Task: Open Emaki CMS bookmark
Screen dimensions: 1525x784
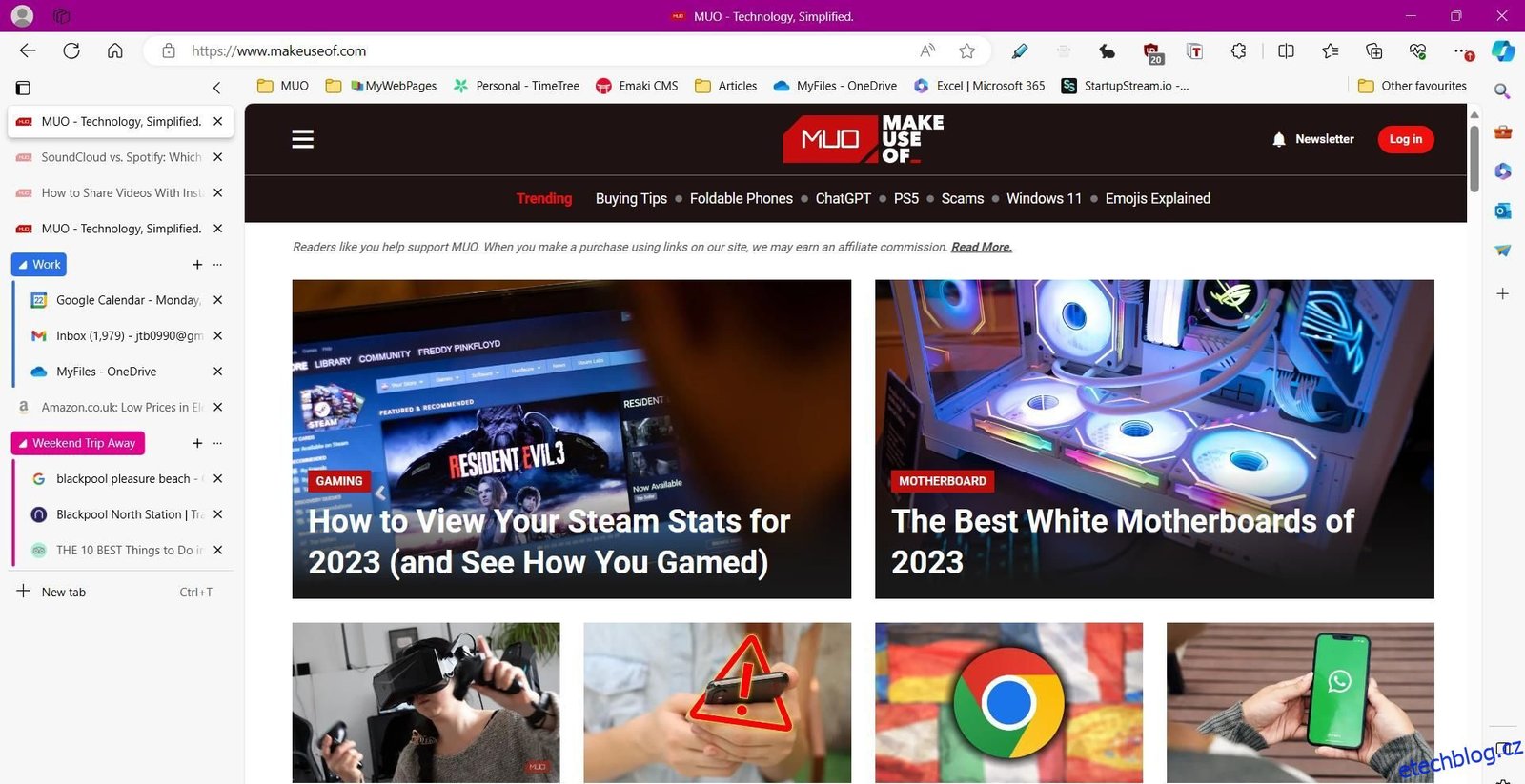Action: click(x=637, y=86)
